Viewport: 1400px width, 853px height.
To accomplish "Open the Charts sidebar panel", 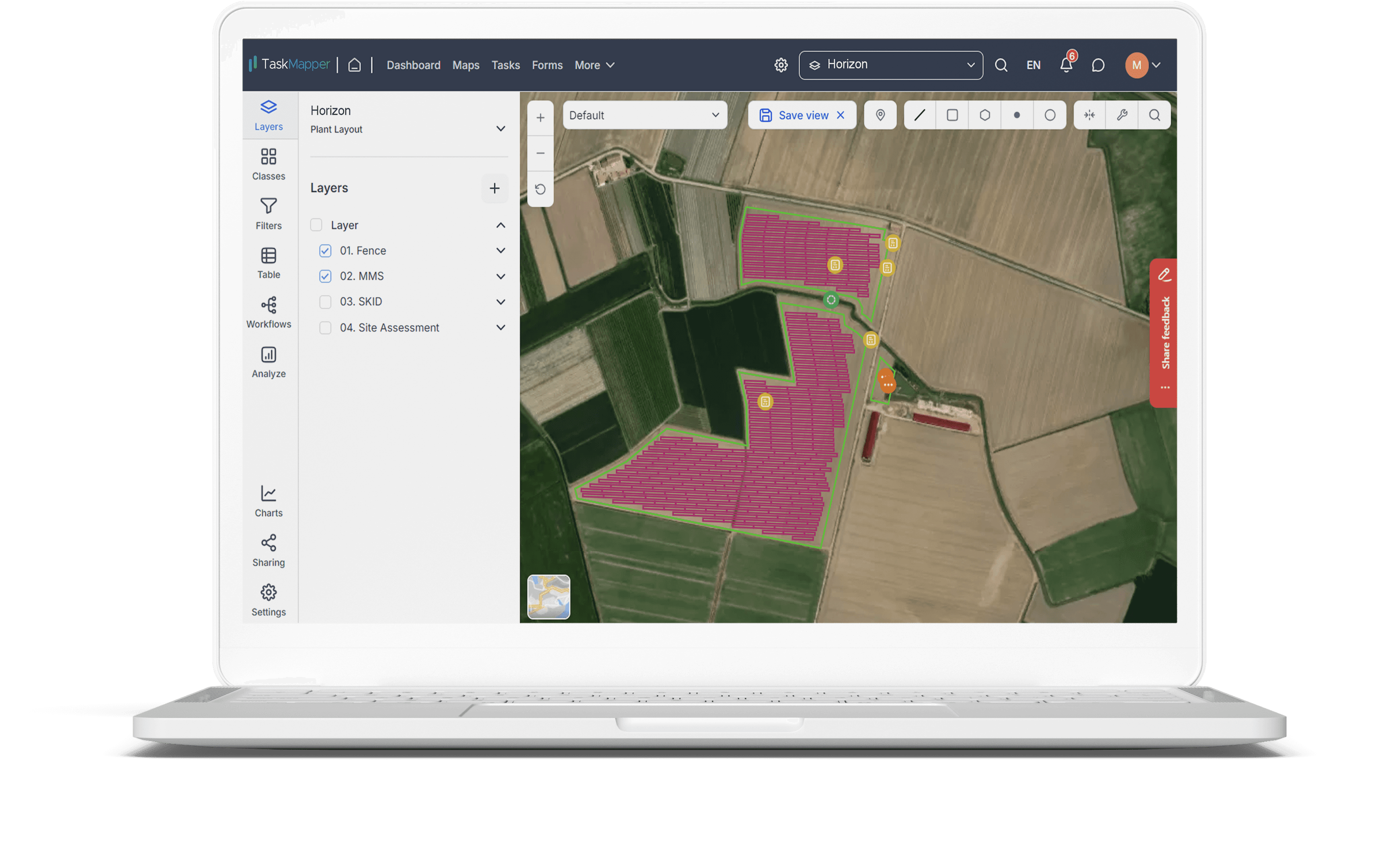I will click(268, 501).
